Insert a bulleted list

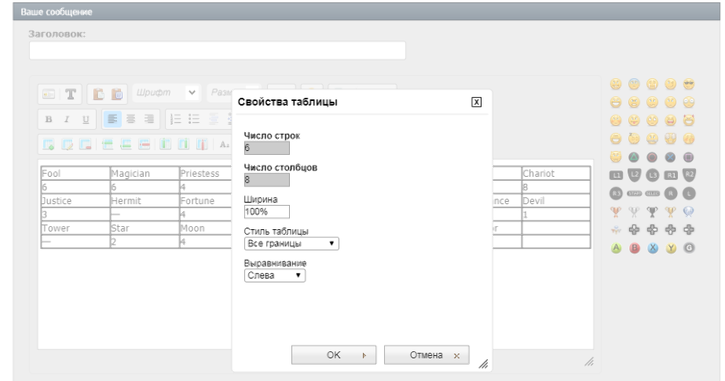(x=194, y=119)
